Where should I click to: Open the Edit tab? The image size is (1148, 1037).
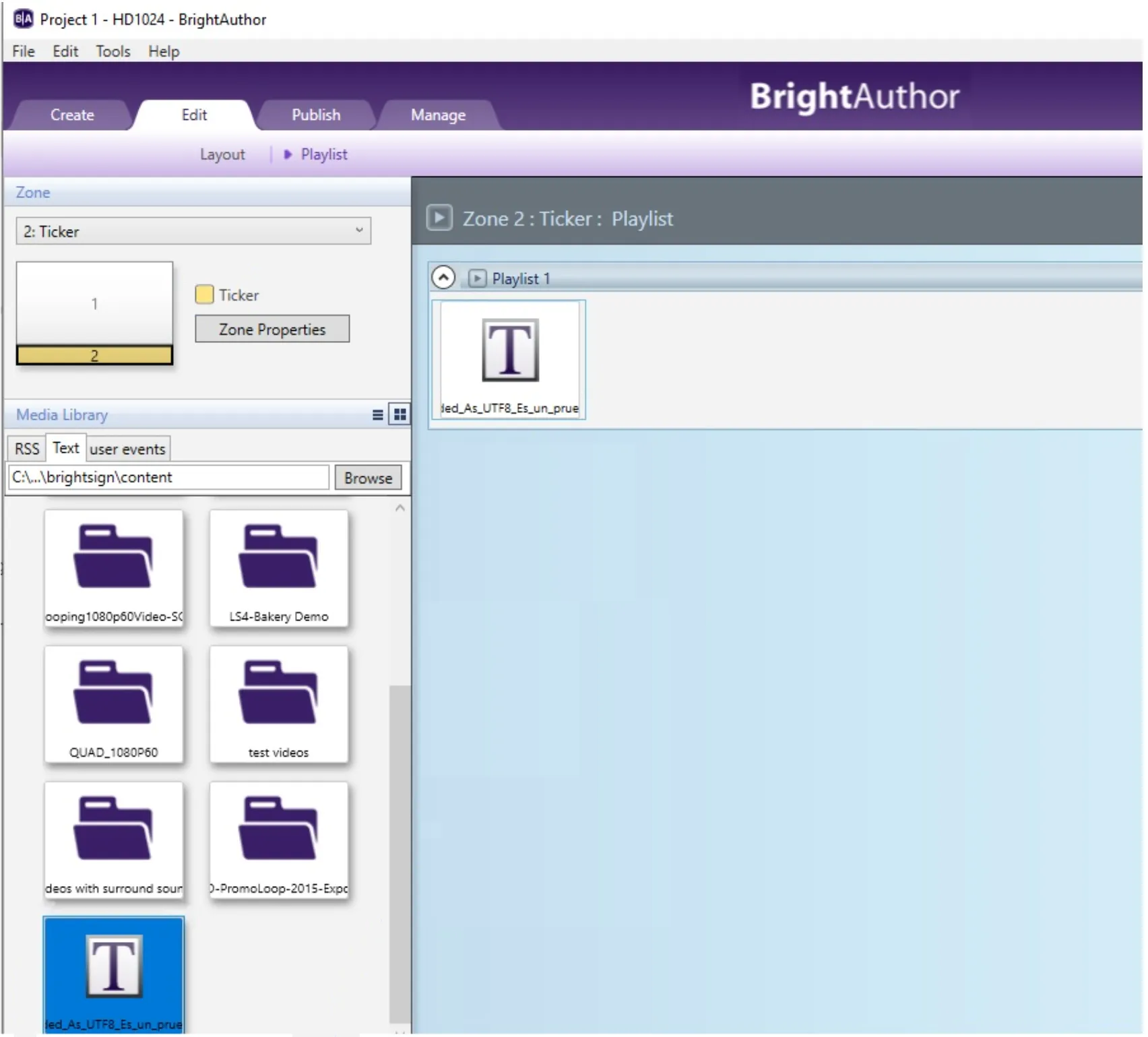[194, 115]
